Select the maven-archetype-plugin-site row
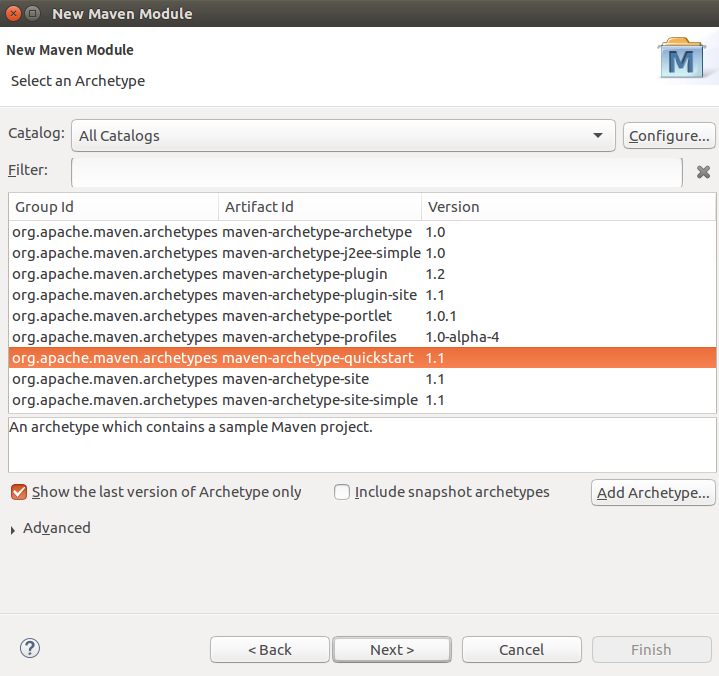The width and height of the screenshot is (719, 676). click(362, 295)
